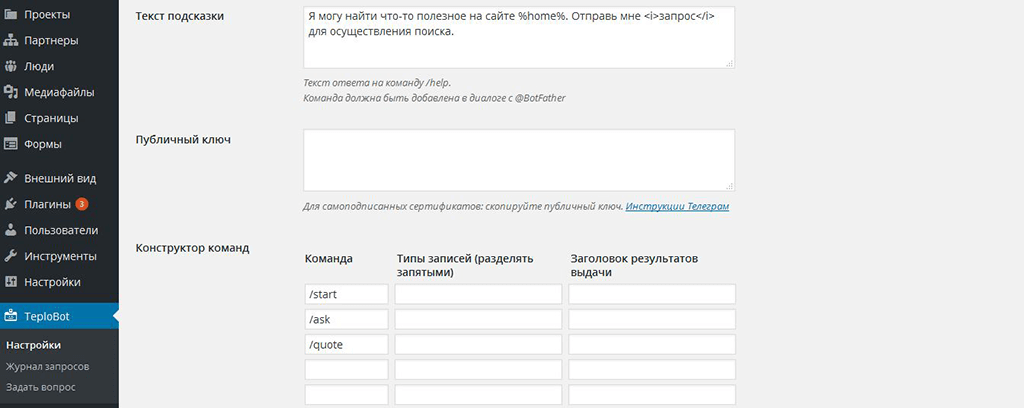Click the Заголовок результатов выдачи header

[x=634, y=266]
